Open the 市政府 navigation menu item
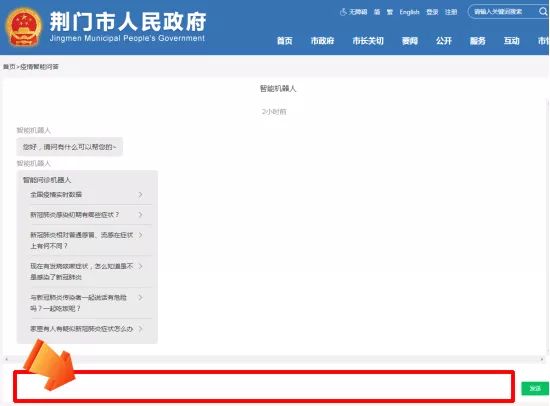The image size is (550, 406). 322,41
